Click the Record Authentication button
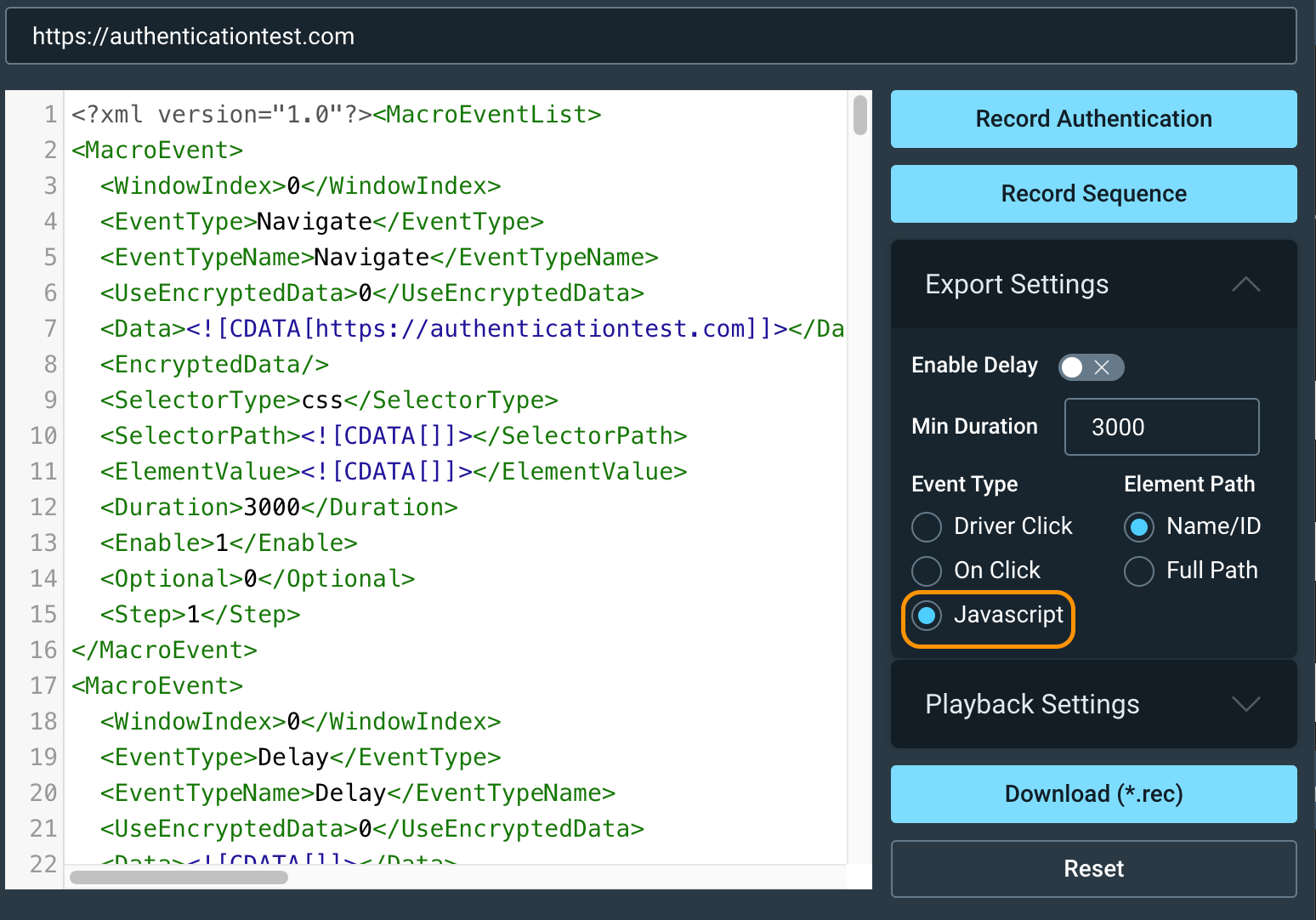 click(1093, 119)
